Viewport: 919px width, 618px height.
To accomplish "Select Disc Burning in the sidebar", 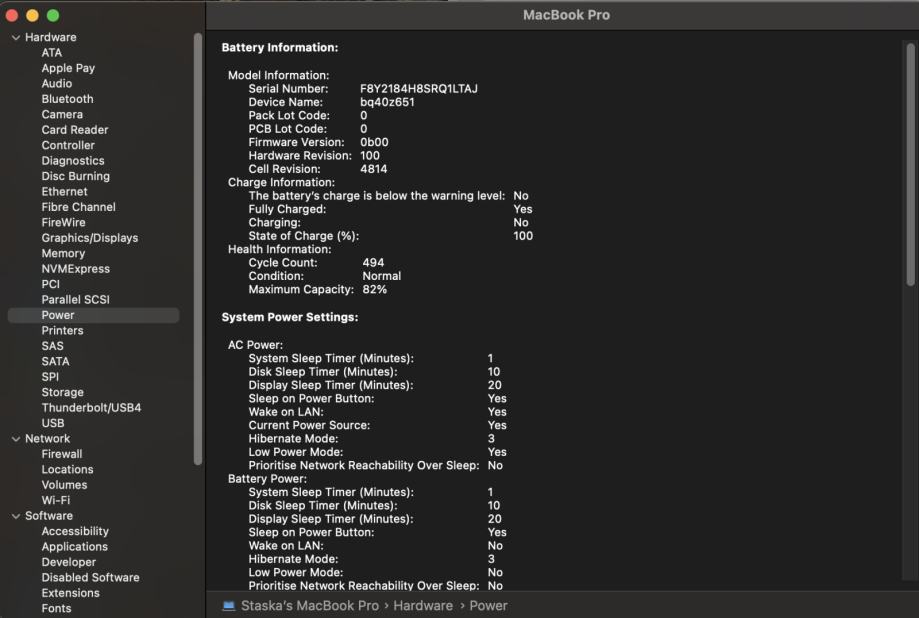I will pyautogui.click(x=76, y=176).
